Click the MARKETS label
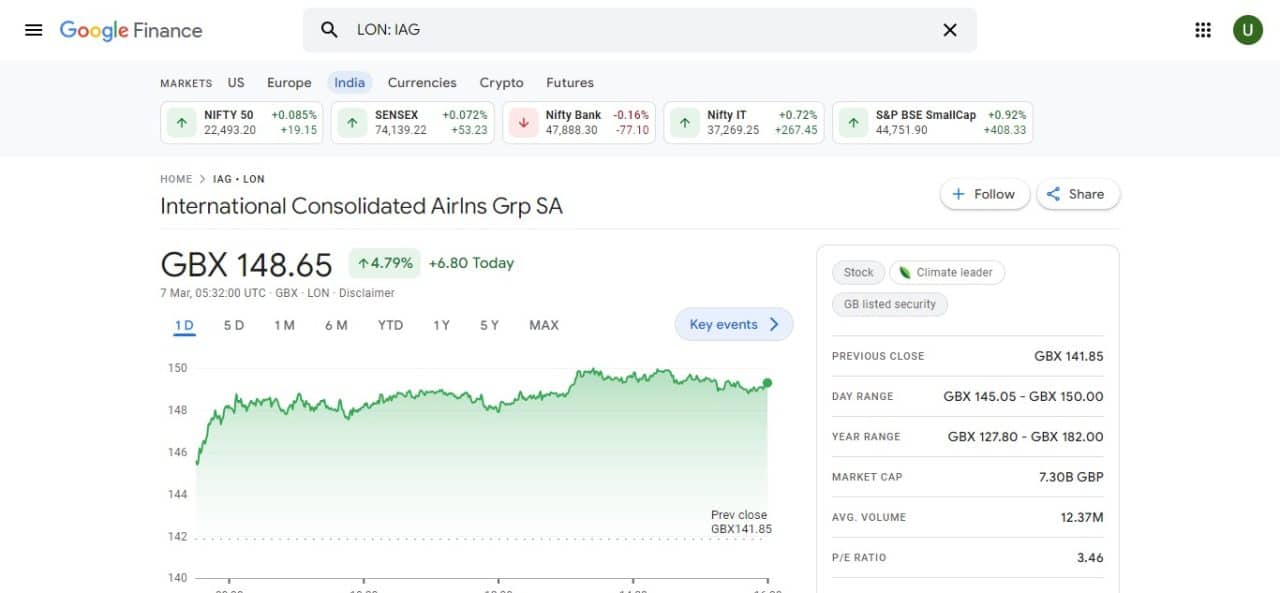This screenshot has width=1280, height=593. point(186,83)
